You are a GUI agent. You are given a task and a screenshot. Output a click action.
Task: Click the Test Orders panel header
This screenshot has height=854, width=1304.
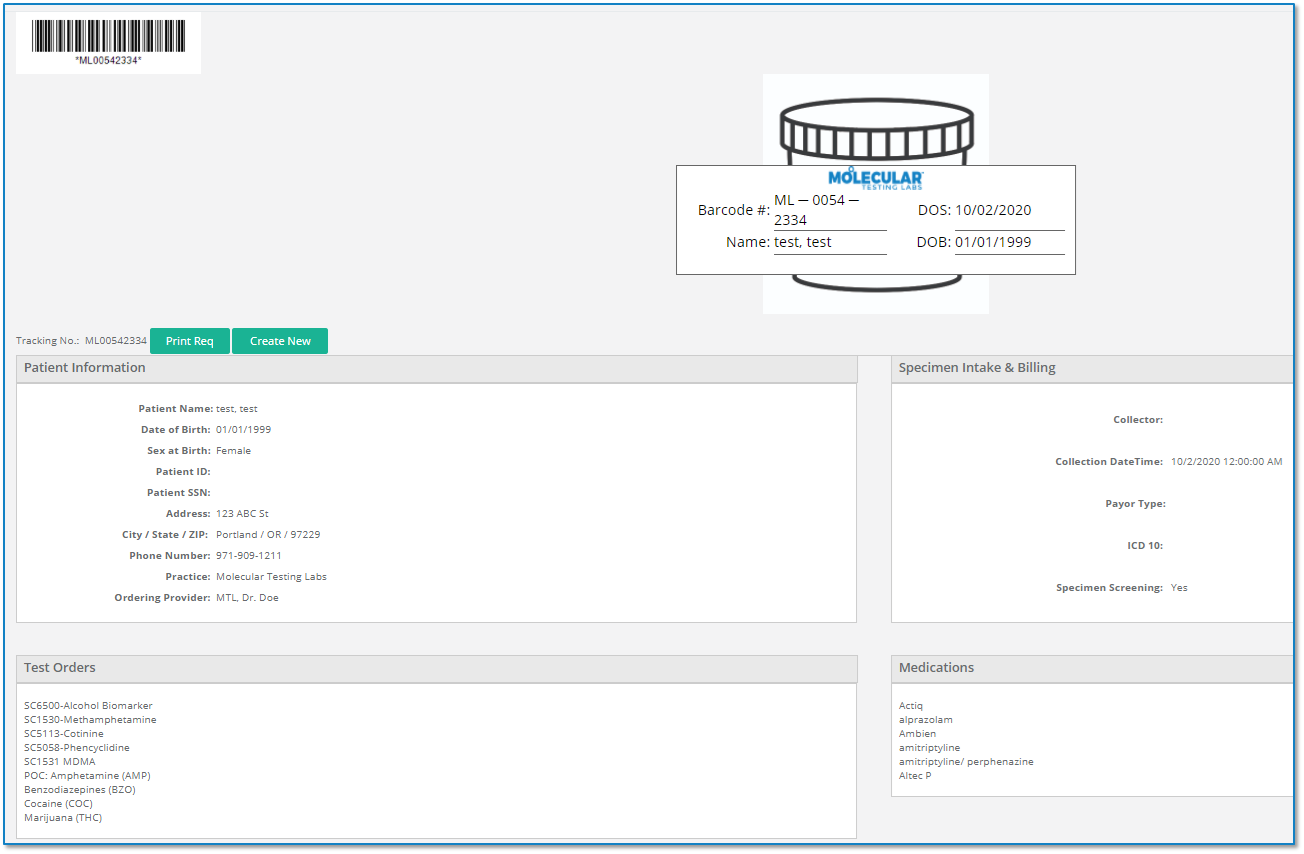[58, 668]
